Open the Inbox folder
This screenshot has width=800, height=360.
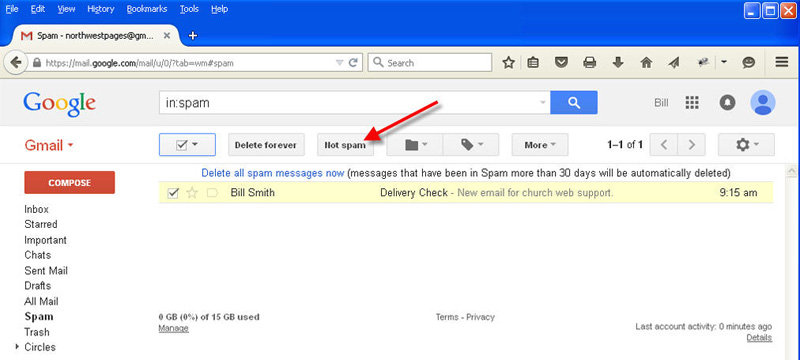[x=37, y=209]
